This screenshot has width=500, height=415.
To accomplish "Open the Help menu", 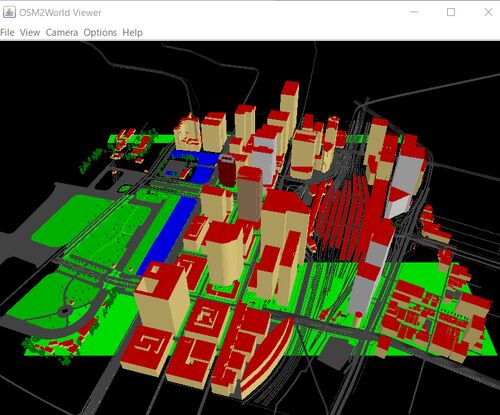I will [x=132, y=32].
